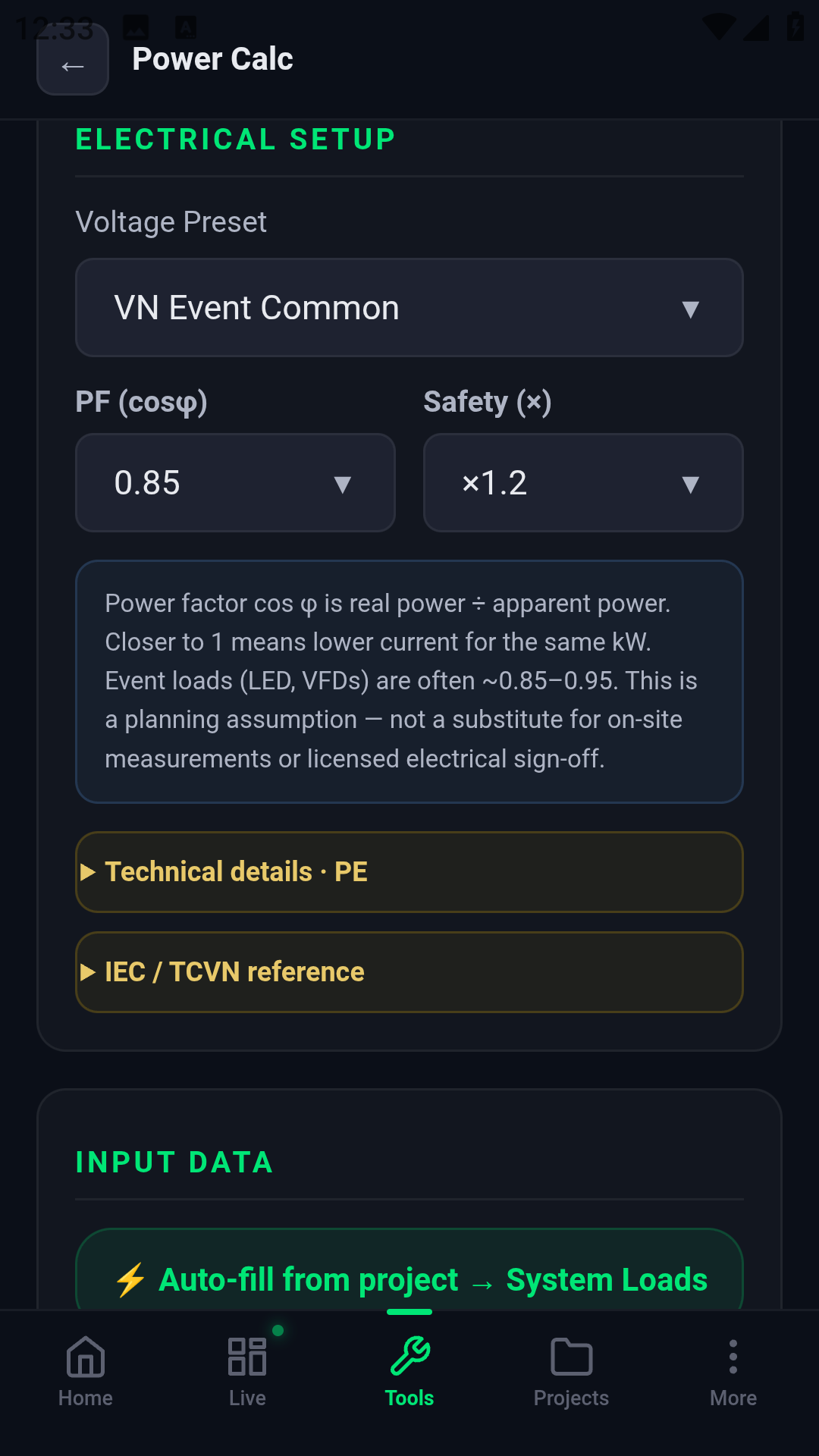Expand the IEC / TCVN reference section
The image size is (819, 1456).
click(x=409, y=971)
